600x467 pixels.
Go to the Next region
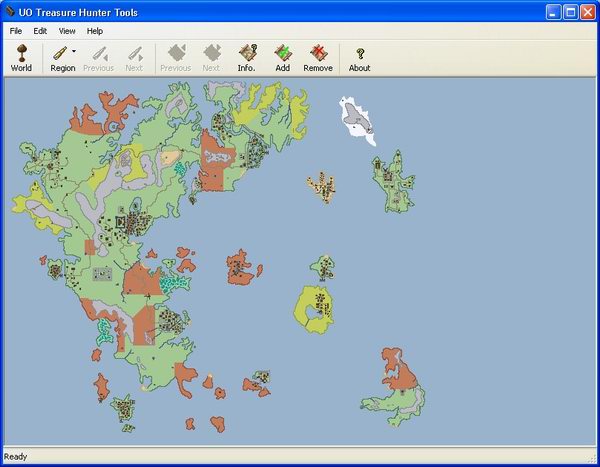[134, 58]
